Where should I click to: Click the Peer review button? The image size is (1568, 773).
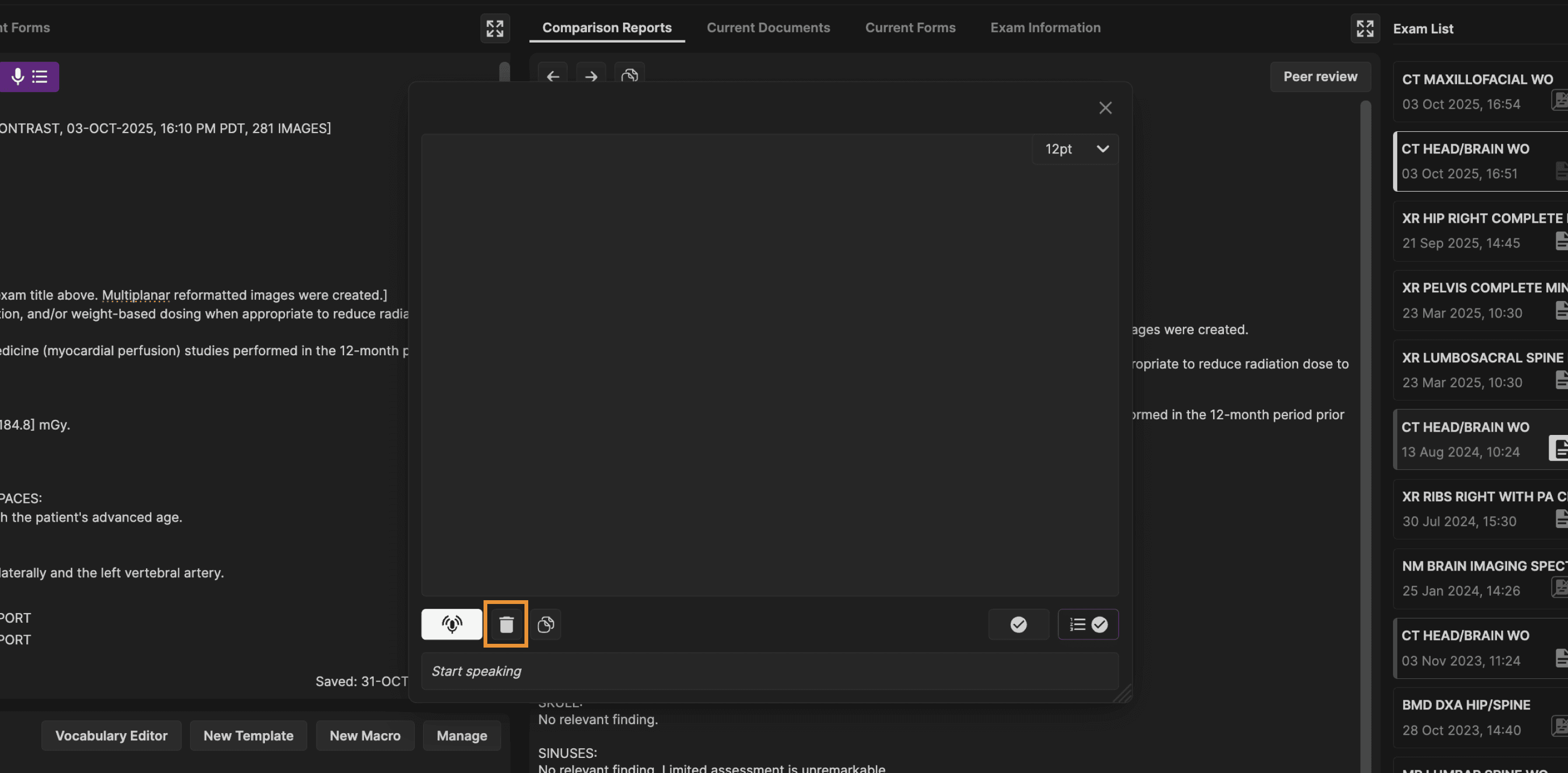pyautogui.click(x=1320, y=76)
